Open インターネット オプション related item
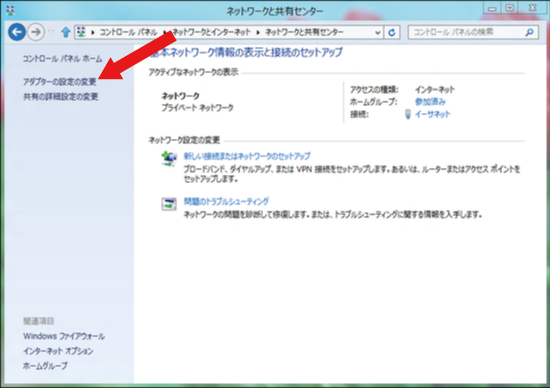550x388 pixels. (x=58, y=351)
